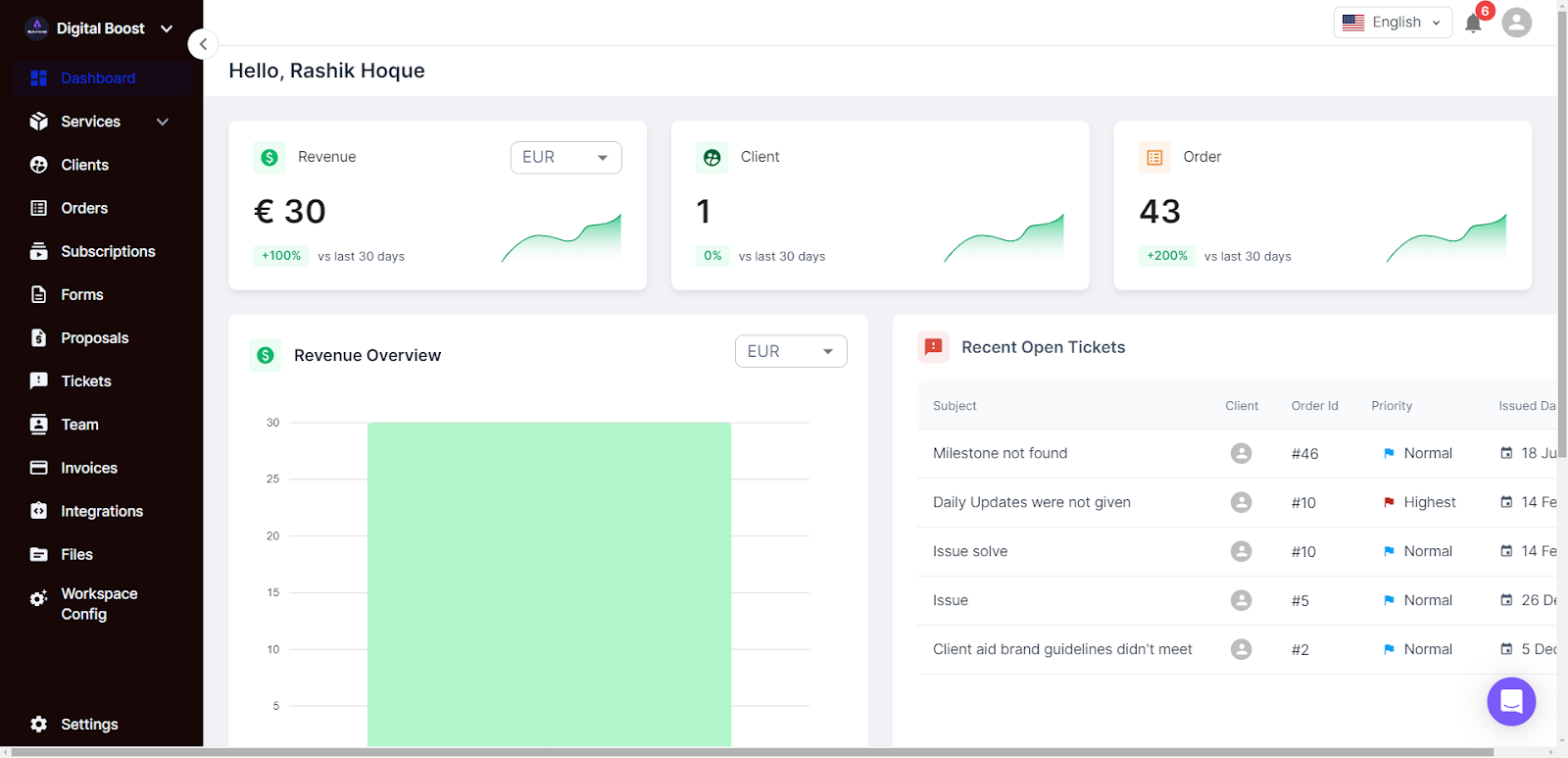
Task: Click the Workspace Config gear icon
Action: [39, 598]
